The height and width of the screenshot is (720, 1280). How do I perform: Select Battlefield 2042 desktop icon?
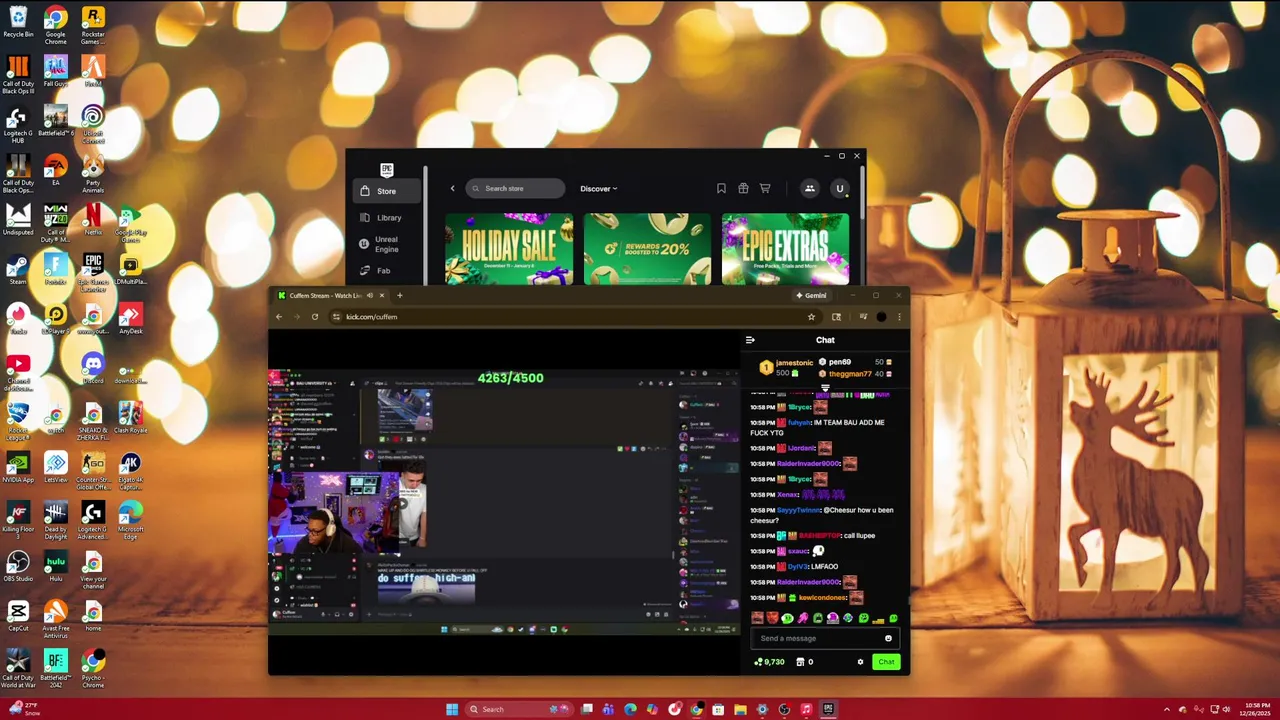pos(55,670)
